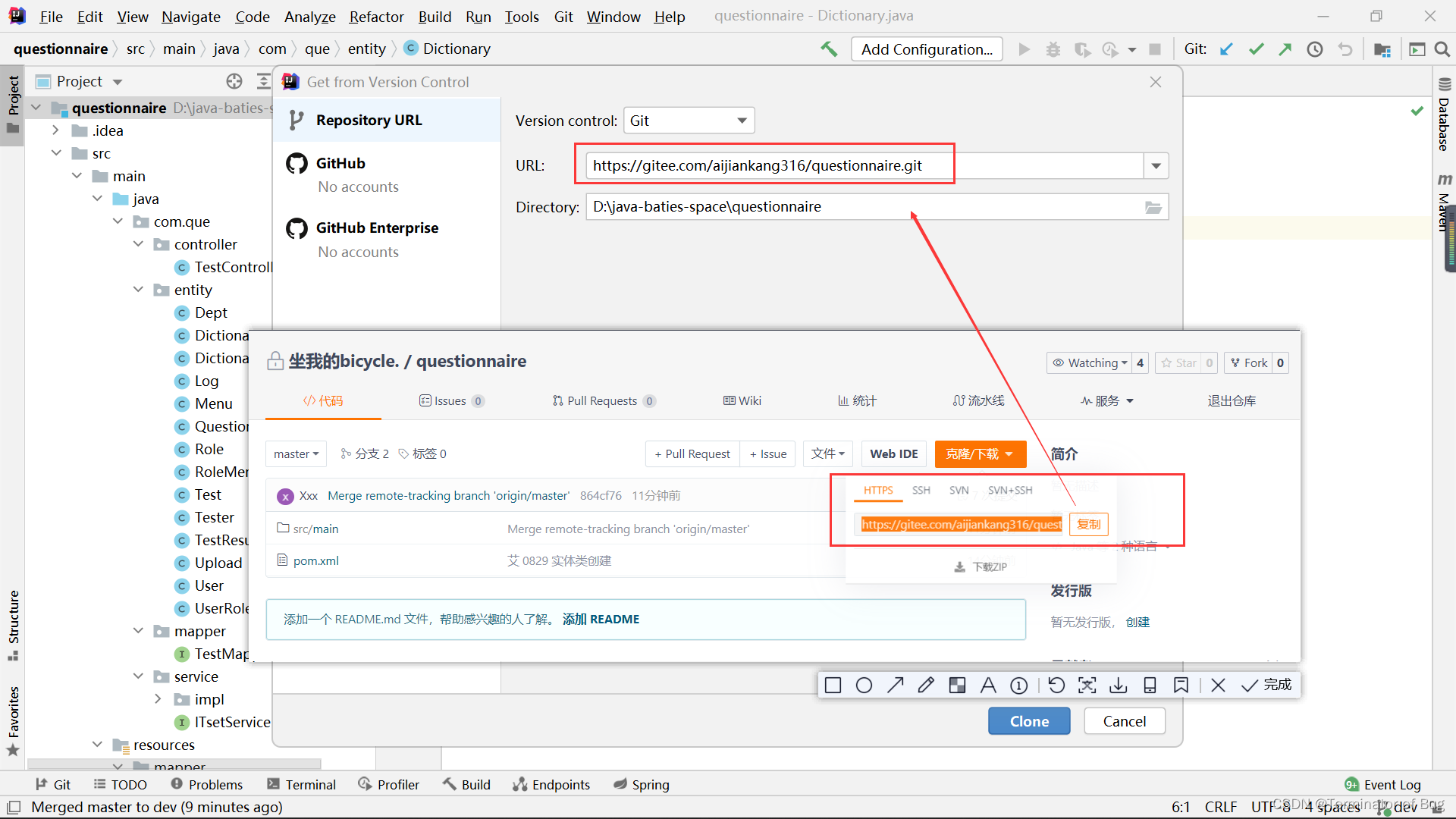Click the download save icon in screenshot toolbar
Viewport: 1456px width, 819px height.
coord(1119,686)
